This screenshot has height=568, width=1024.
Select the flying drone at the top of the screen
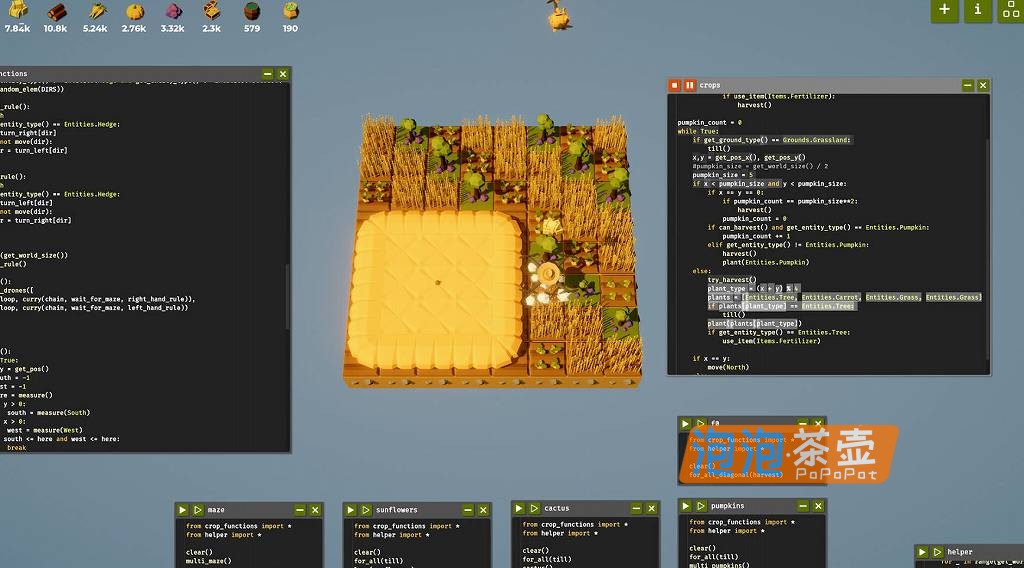(558, 16)
